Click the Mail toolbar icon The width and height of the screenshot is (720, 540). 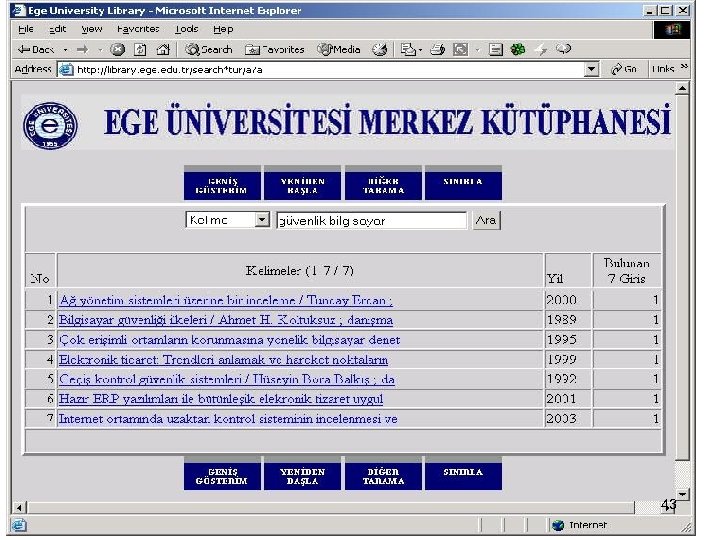(407, 49)
